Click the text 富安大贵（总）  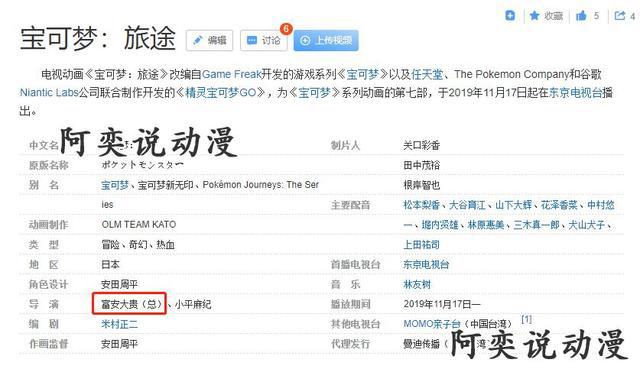131,304
